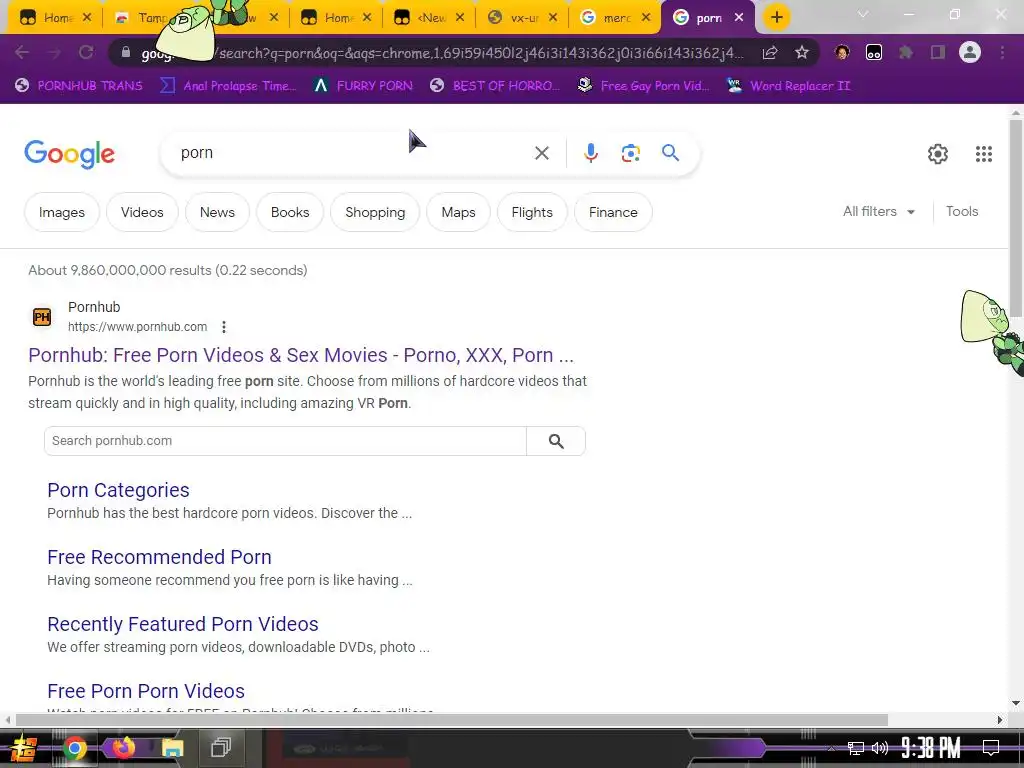
Task: Bookmark this page with the star icon
Action: 802,52
